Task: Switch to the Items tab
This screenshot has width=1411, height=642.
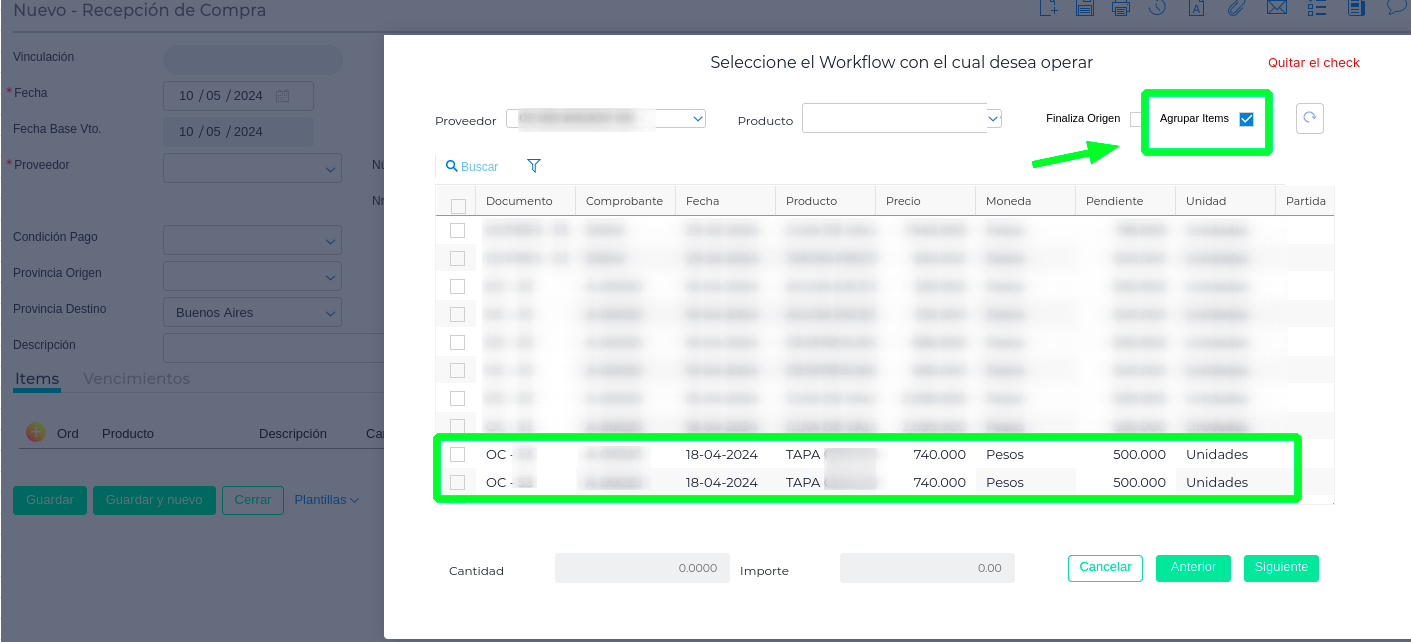Action: click(37, 379)
